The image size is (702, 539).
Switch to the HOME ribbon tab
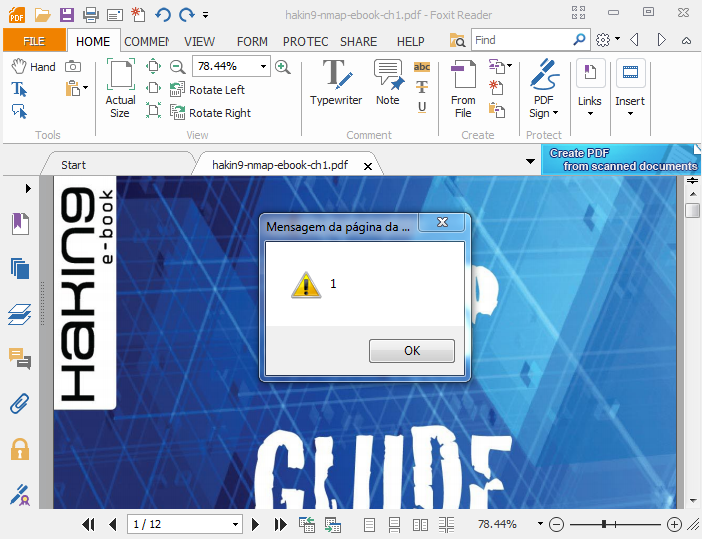tap(93, 41)
